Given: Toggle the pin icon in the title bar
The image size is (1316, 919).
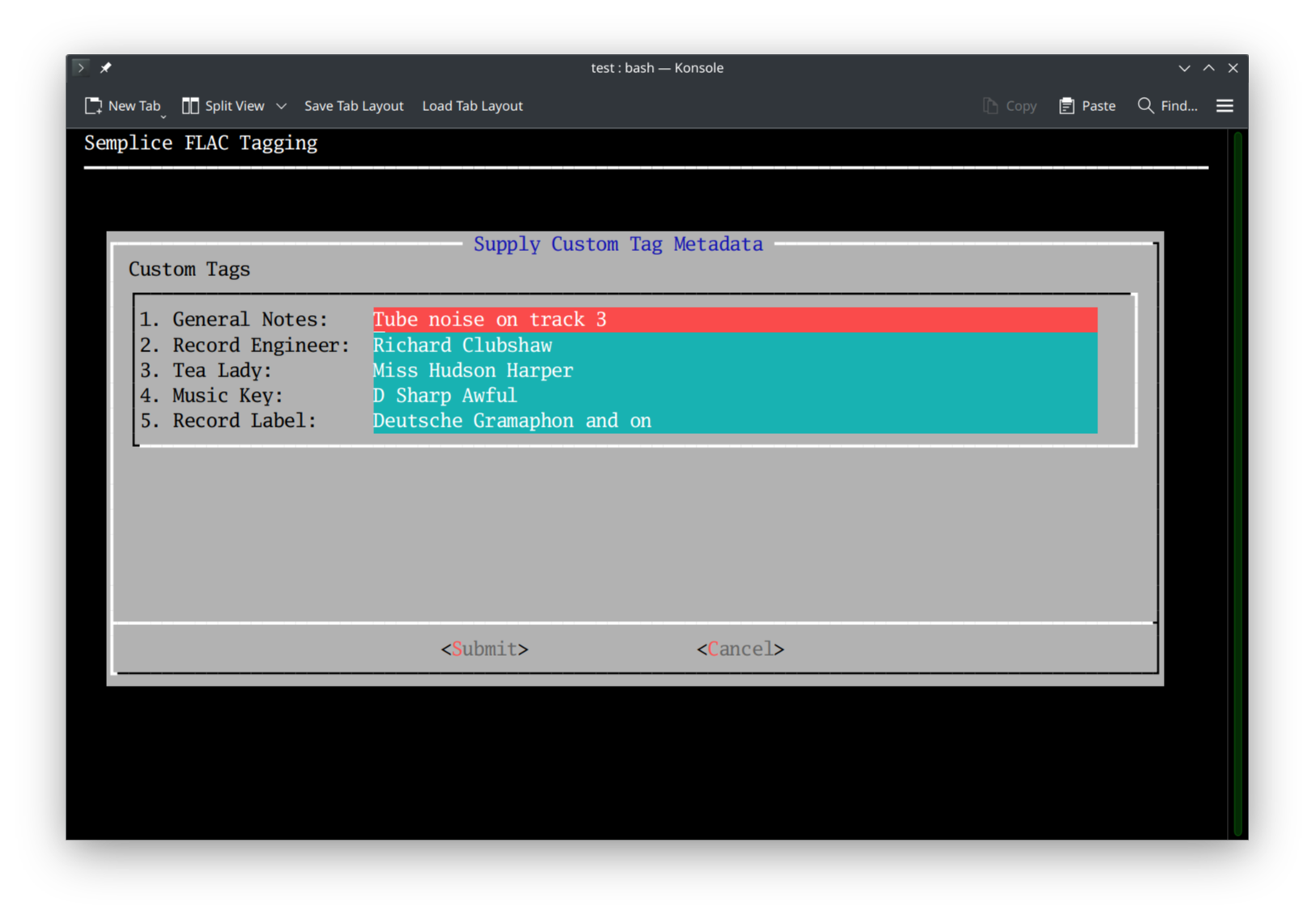Looking at the screenshot, I should coord(106,67).
